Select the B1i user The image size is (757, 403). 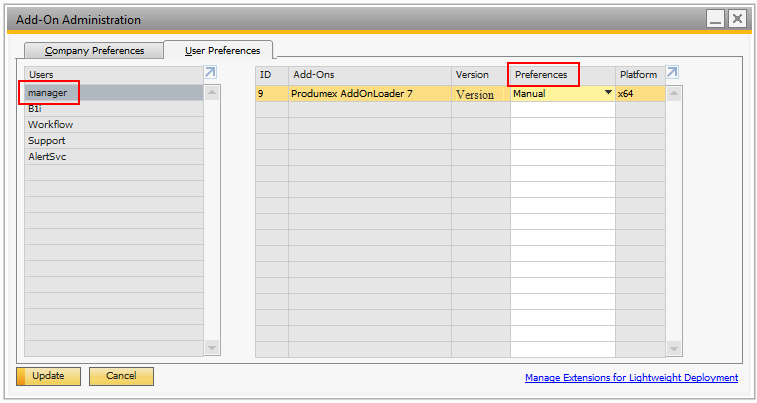tap(36, 109)
